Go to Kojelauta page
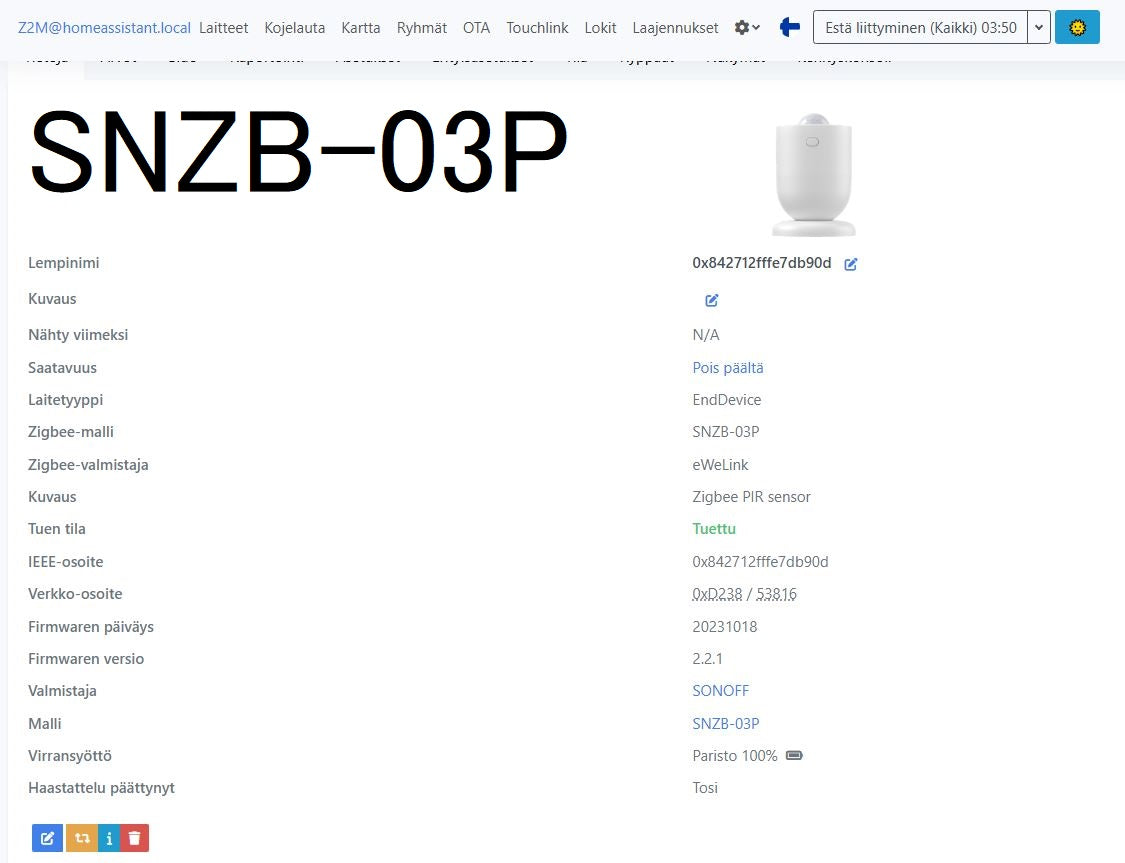The height and width of the screenshot is (863, 1125). point(295,27)
